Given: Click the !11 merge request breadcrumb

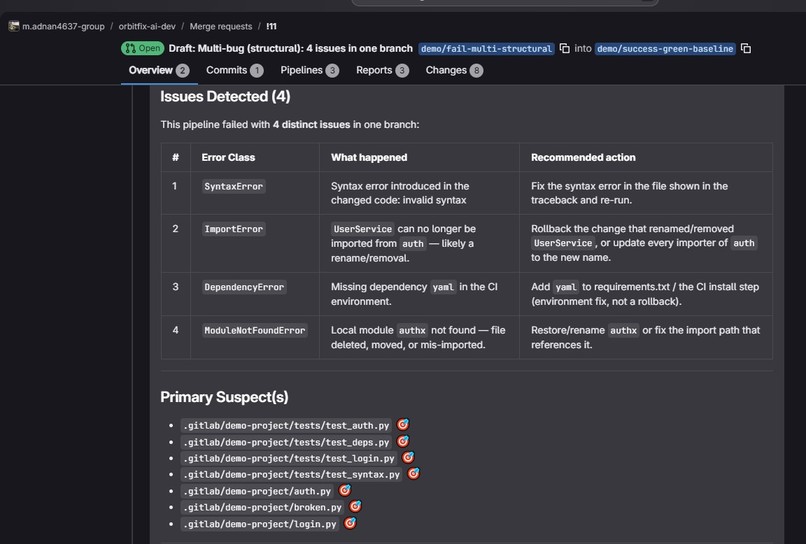Looking at the screenshot, I should point(271,26).
